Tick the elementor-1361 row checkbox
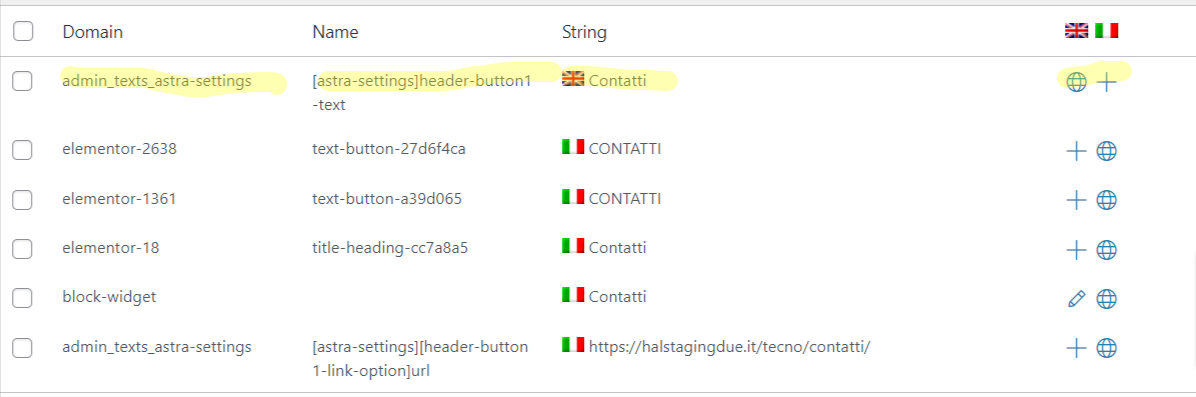 (x=23, y=200)
